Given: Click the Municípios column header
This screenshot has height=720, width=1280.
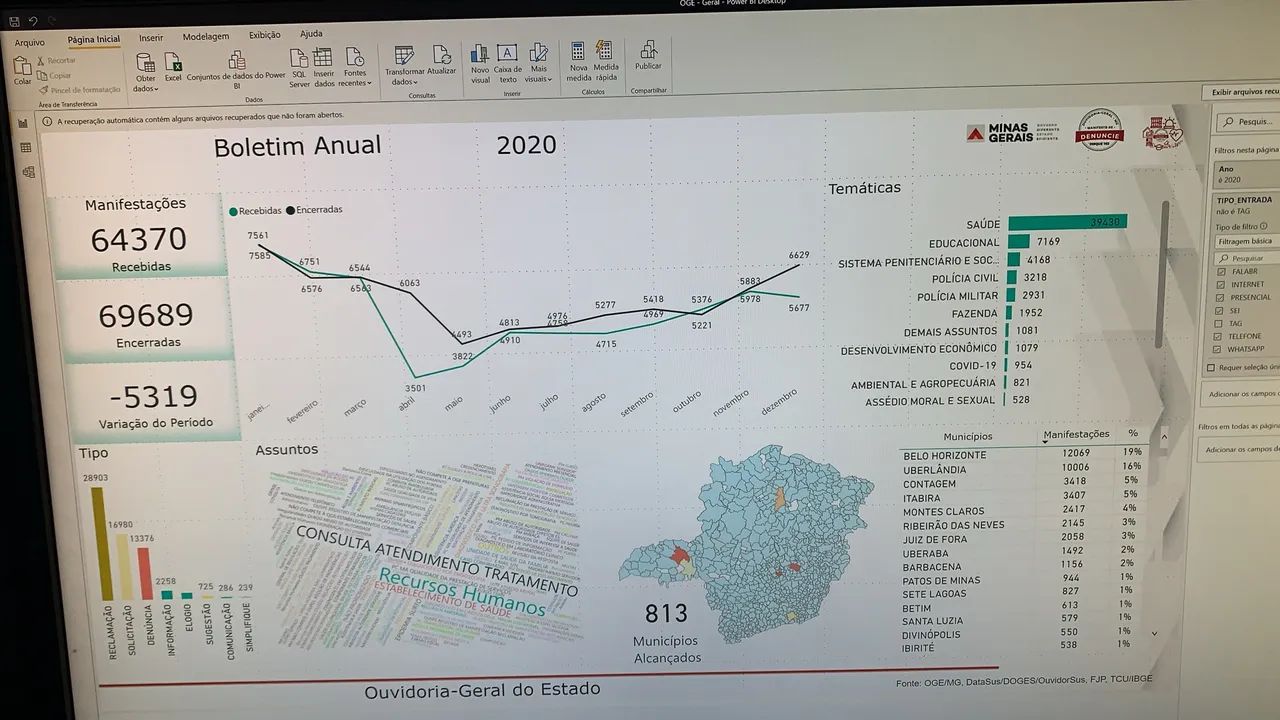Looking at the screenshot, I should click(967, 437).
